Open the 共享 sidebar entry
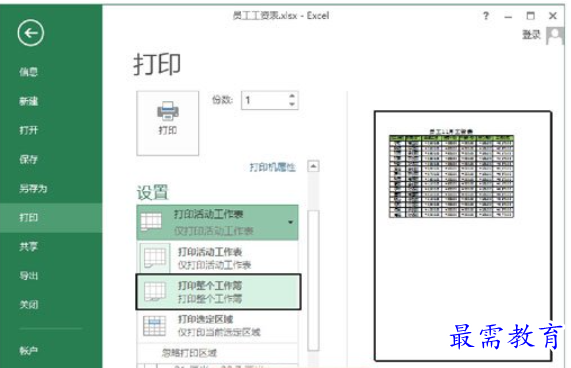 click(28, 246)
